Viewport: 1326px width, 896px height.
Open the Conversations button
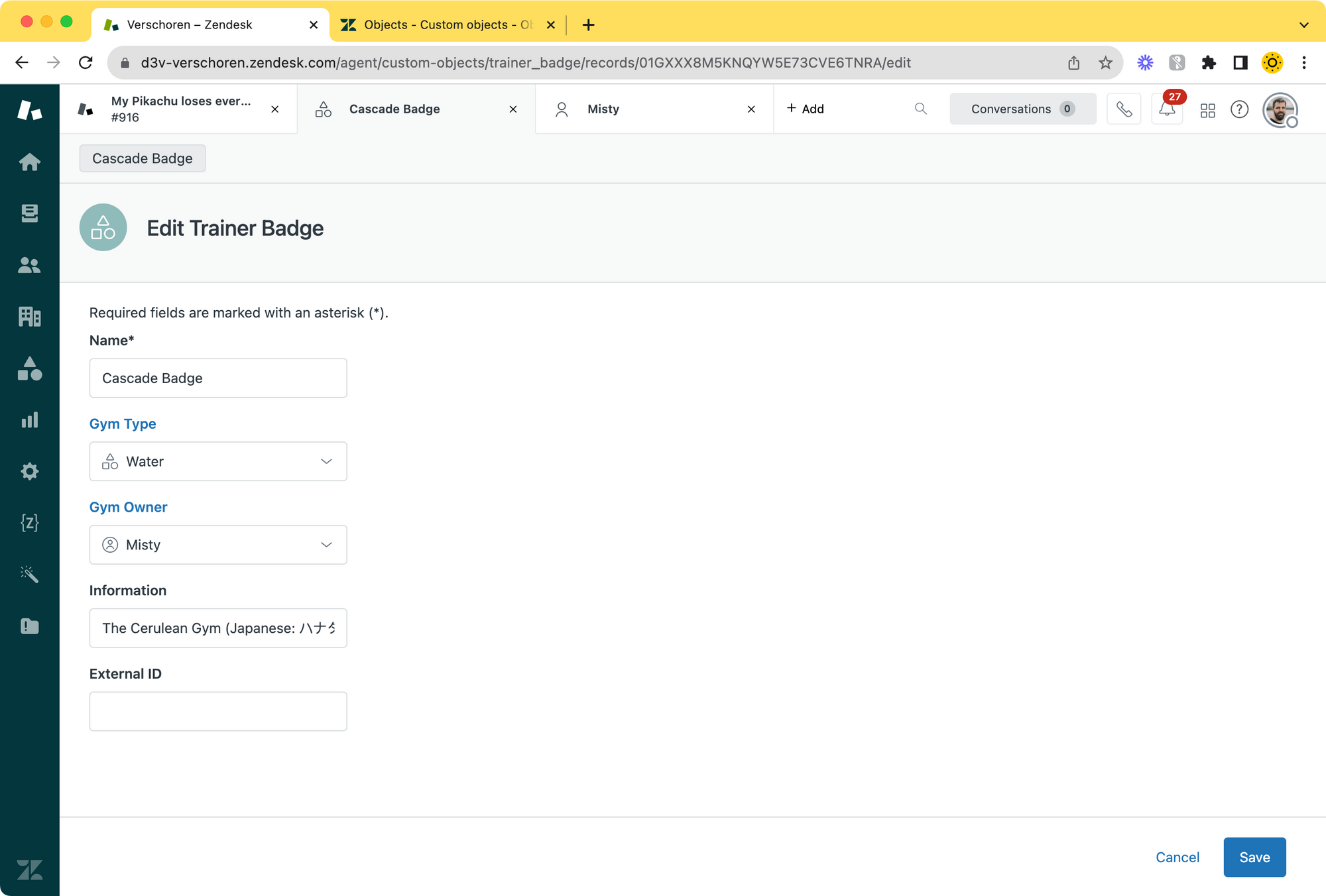click(1022, 109)
